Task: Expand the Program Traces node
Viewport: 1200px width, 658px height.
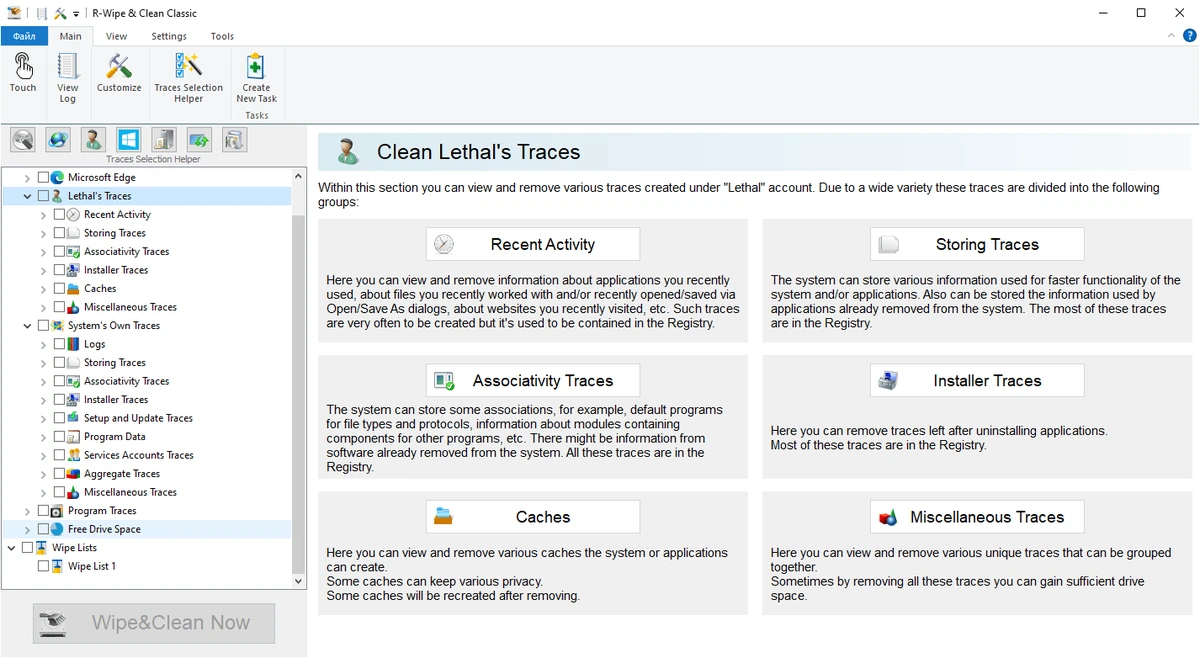Action: coord(27,510)
